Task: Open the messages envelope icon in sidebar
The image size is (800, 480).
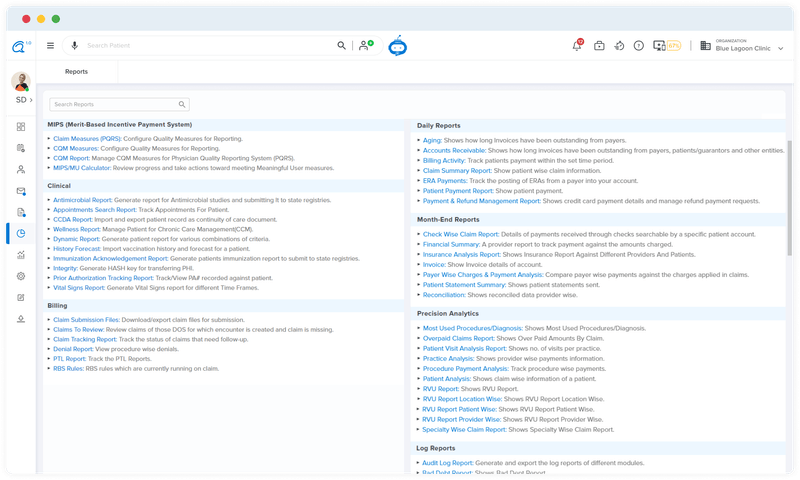Action: coord(21,191)
